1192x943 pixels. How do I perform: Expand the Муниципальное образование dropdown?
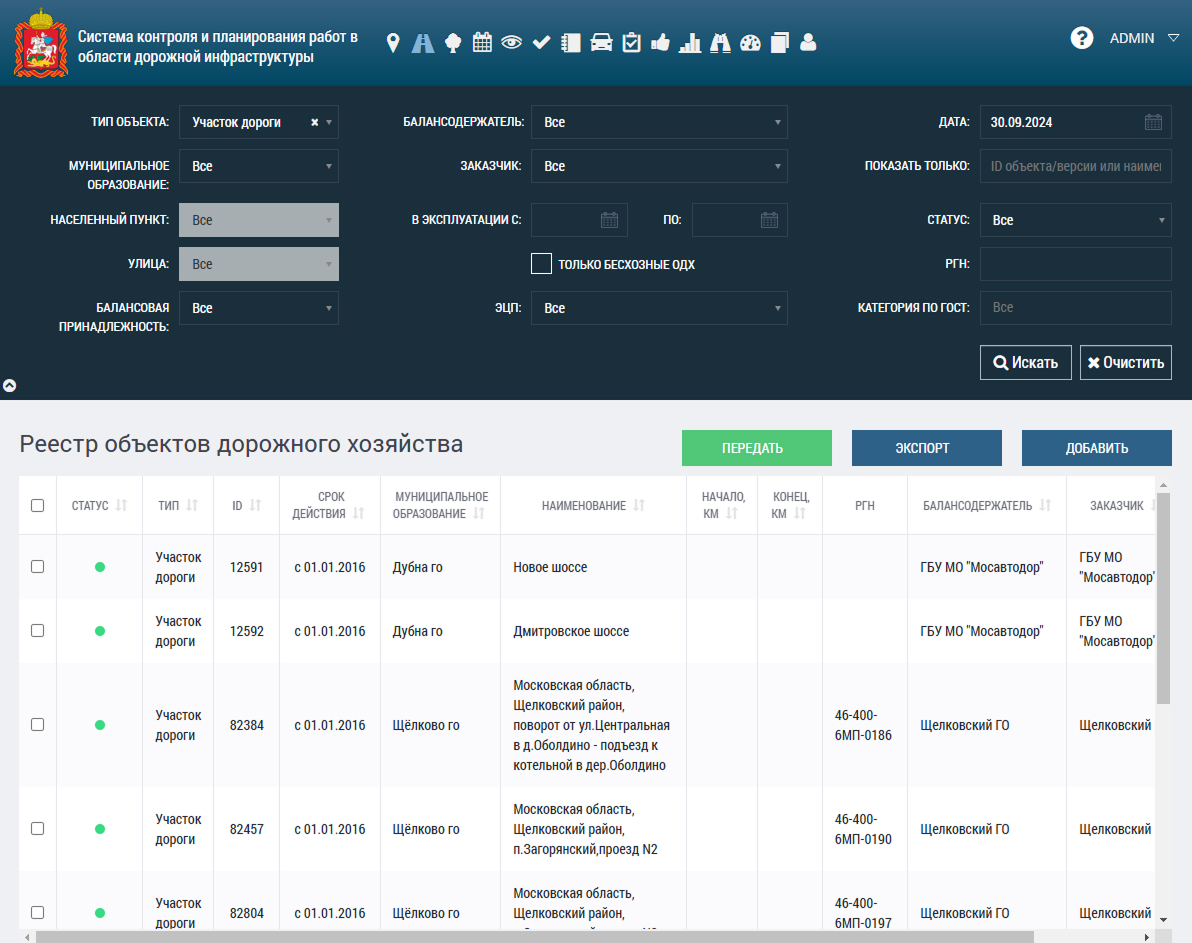coord(258,166)
